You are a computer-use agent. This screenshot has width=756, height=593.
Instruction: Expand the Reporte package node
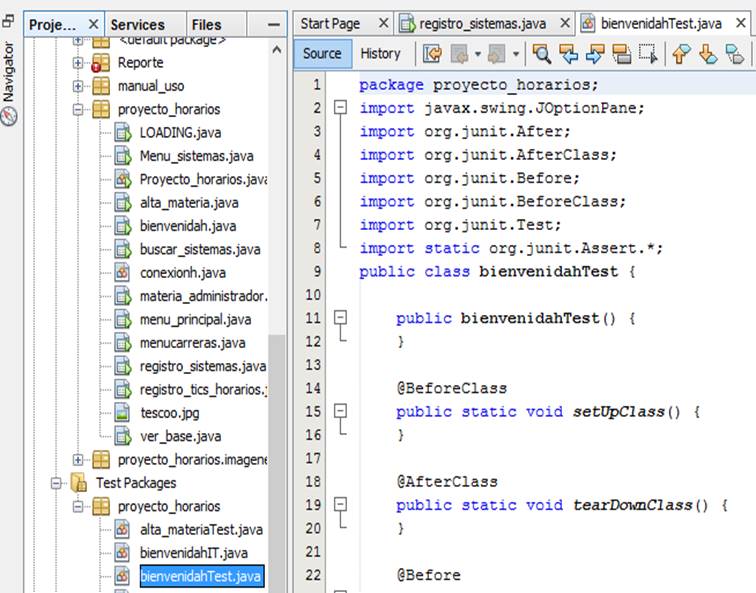tap(78, 62)
